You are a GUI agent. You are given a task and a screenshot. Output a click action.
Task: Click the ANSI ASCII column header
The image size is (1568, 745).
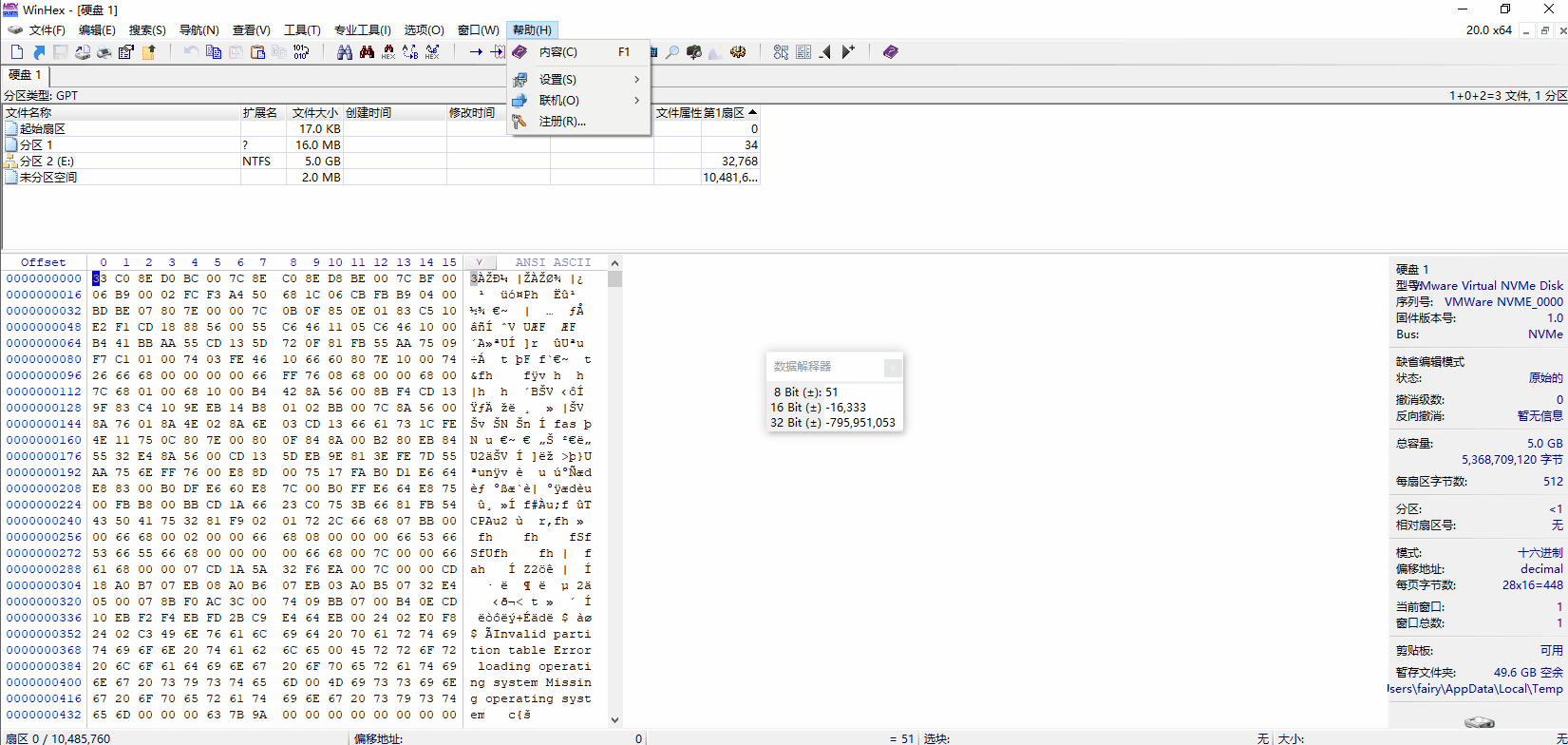[x=553, y=262]
